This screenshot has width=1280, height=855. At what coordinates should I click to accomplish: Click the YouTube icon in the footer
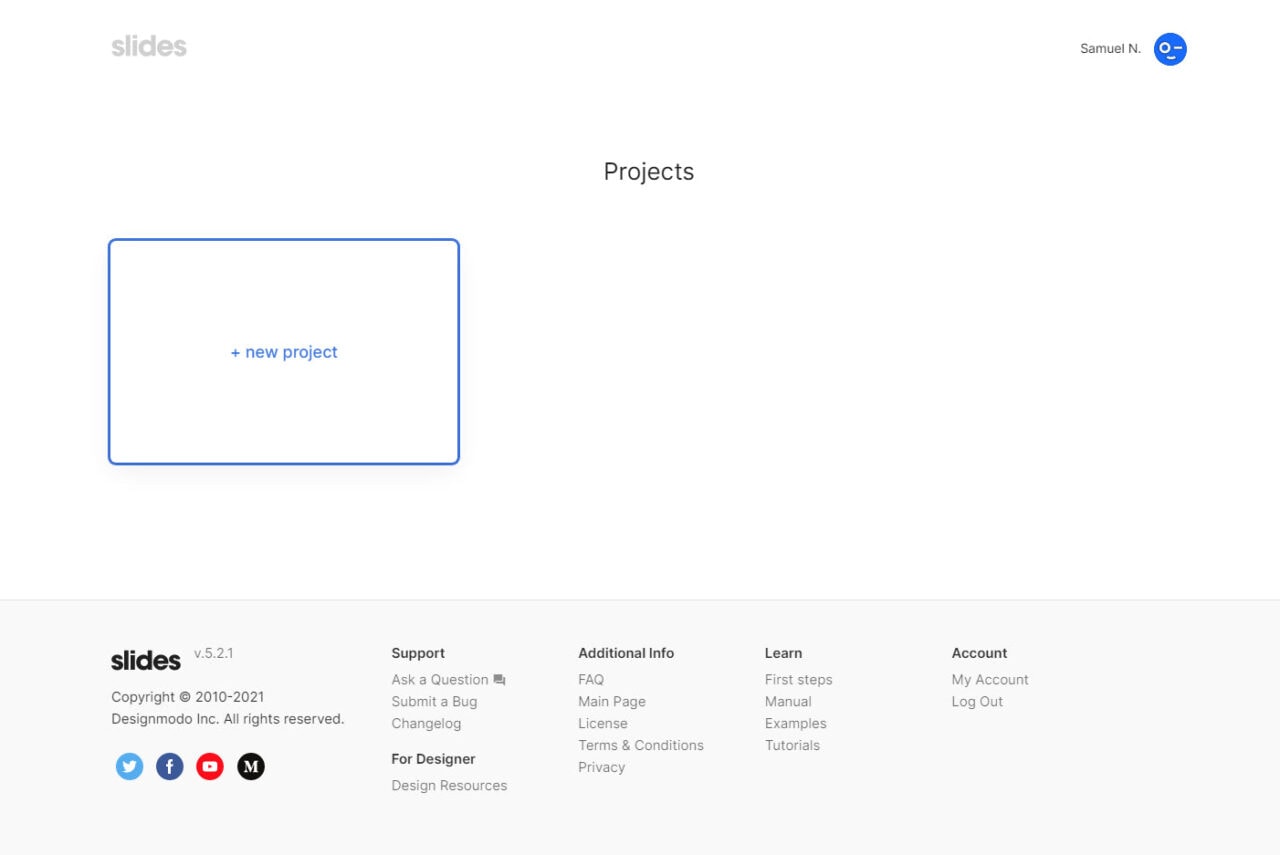pos(209,766)
